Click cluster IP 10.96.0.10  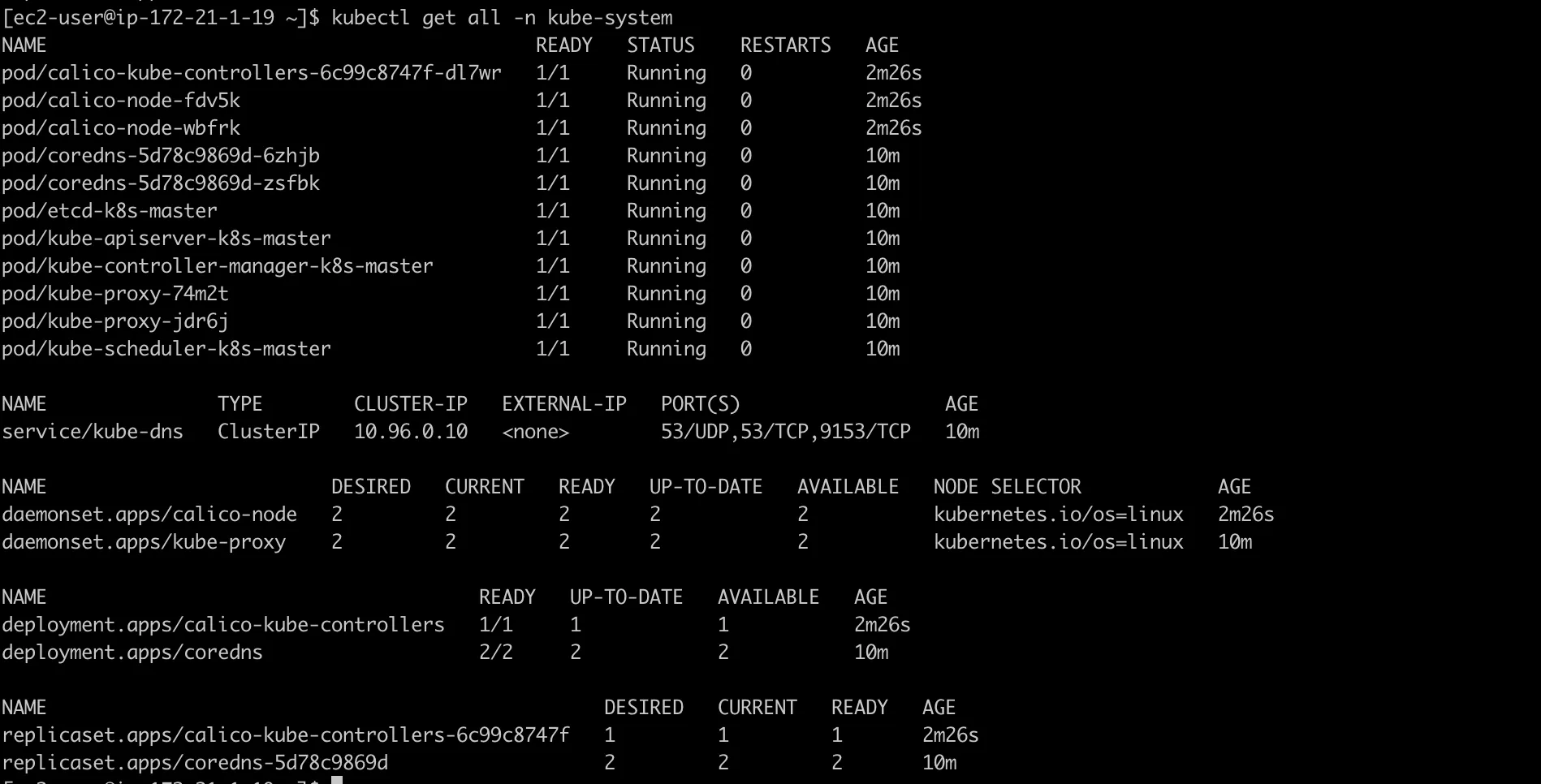[411, 432]
